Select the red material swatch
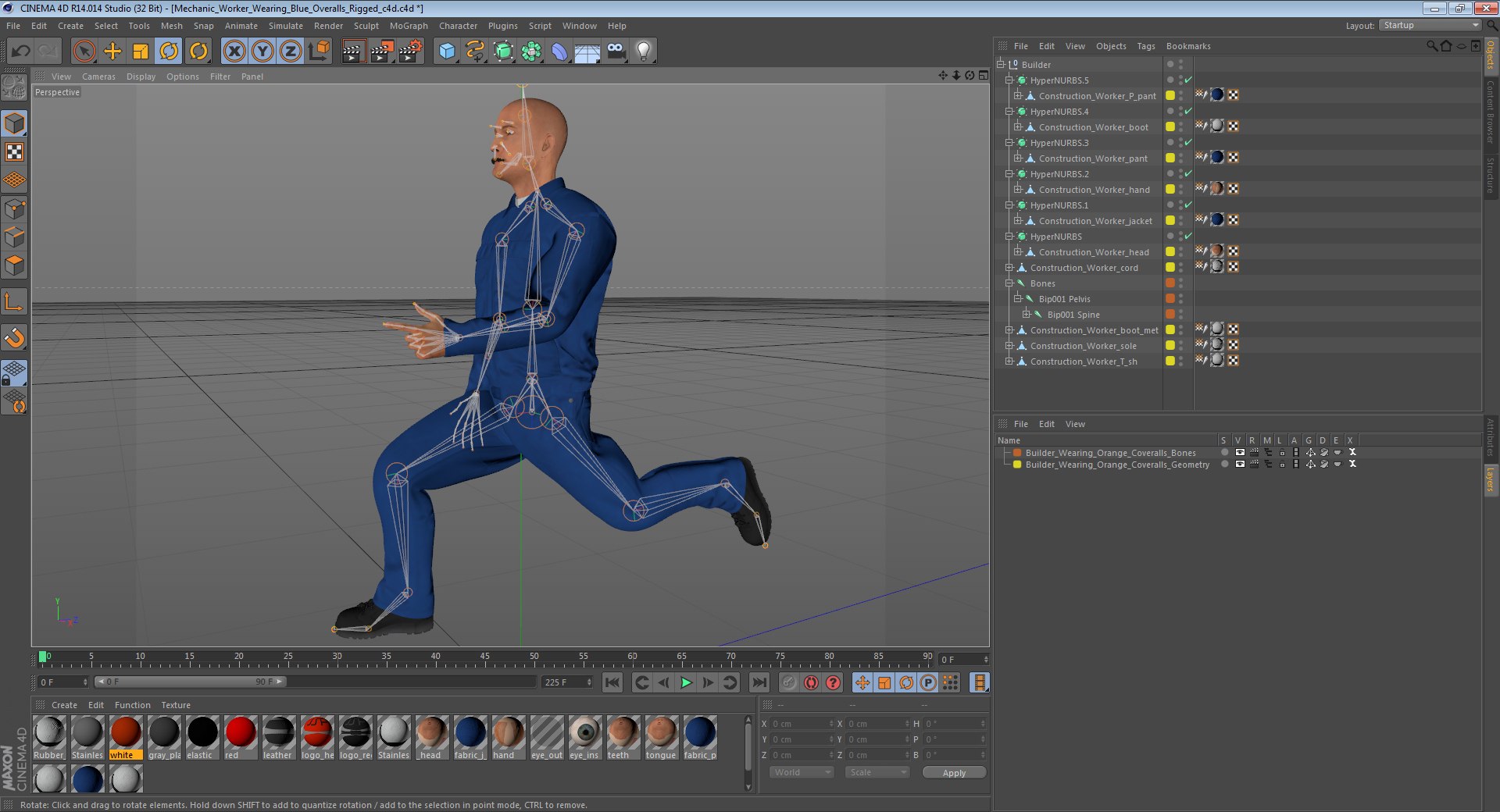The height and width of the screenshot is (812, 1500). (240, 738)
